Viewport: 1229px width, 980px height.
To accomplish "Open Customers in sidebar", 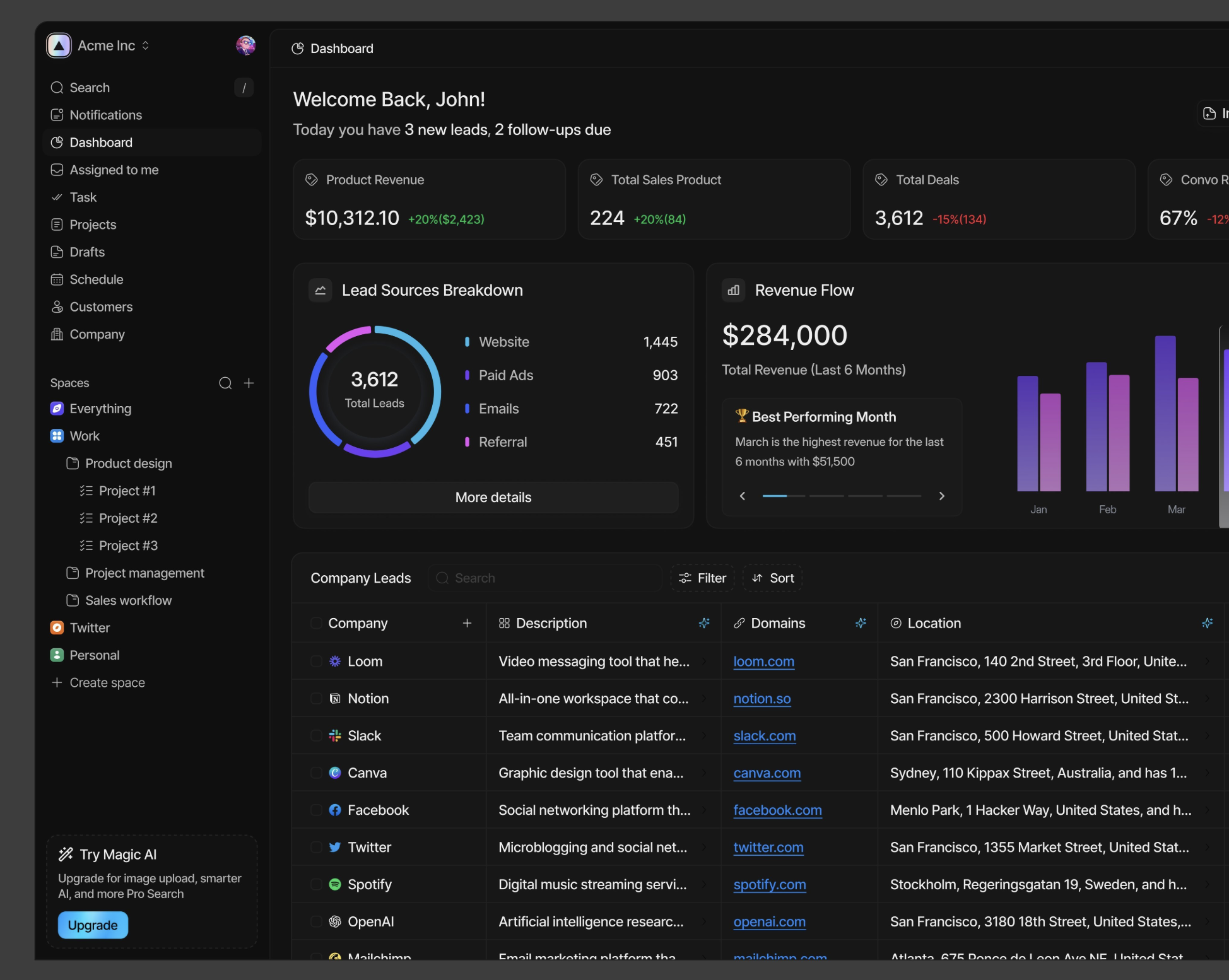I will (x=152, y=306).
